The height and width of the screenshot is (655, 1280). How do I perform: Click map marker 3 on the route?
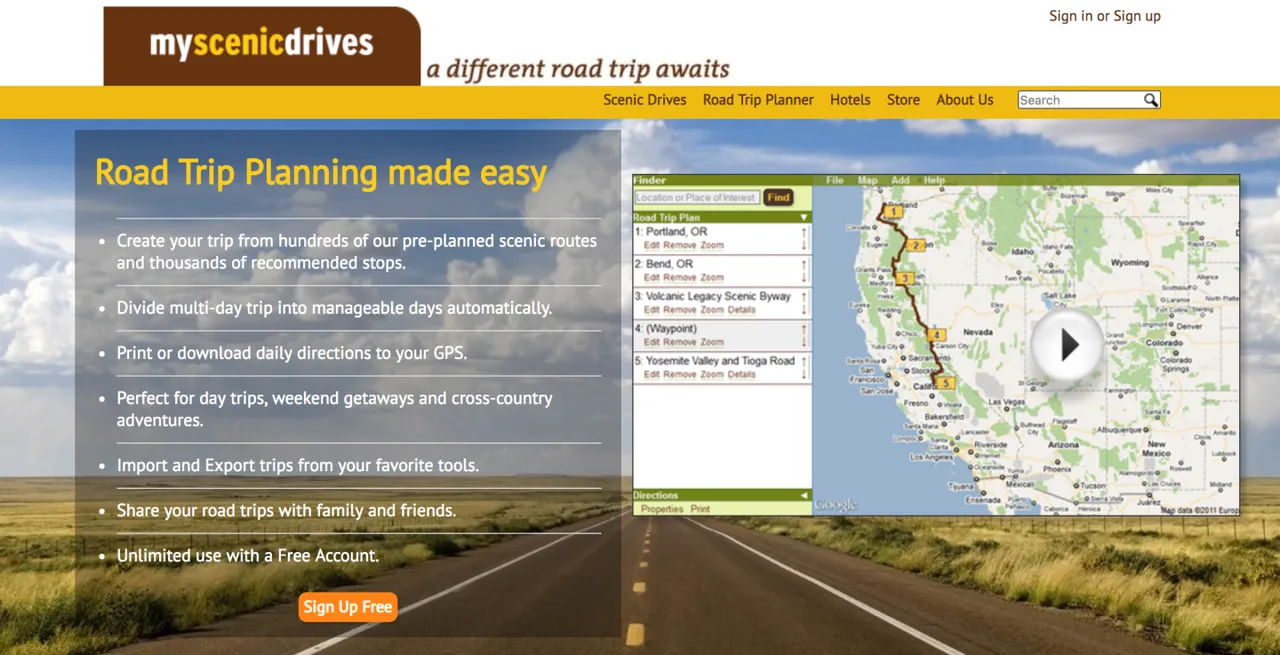click(x=905, y=278)
